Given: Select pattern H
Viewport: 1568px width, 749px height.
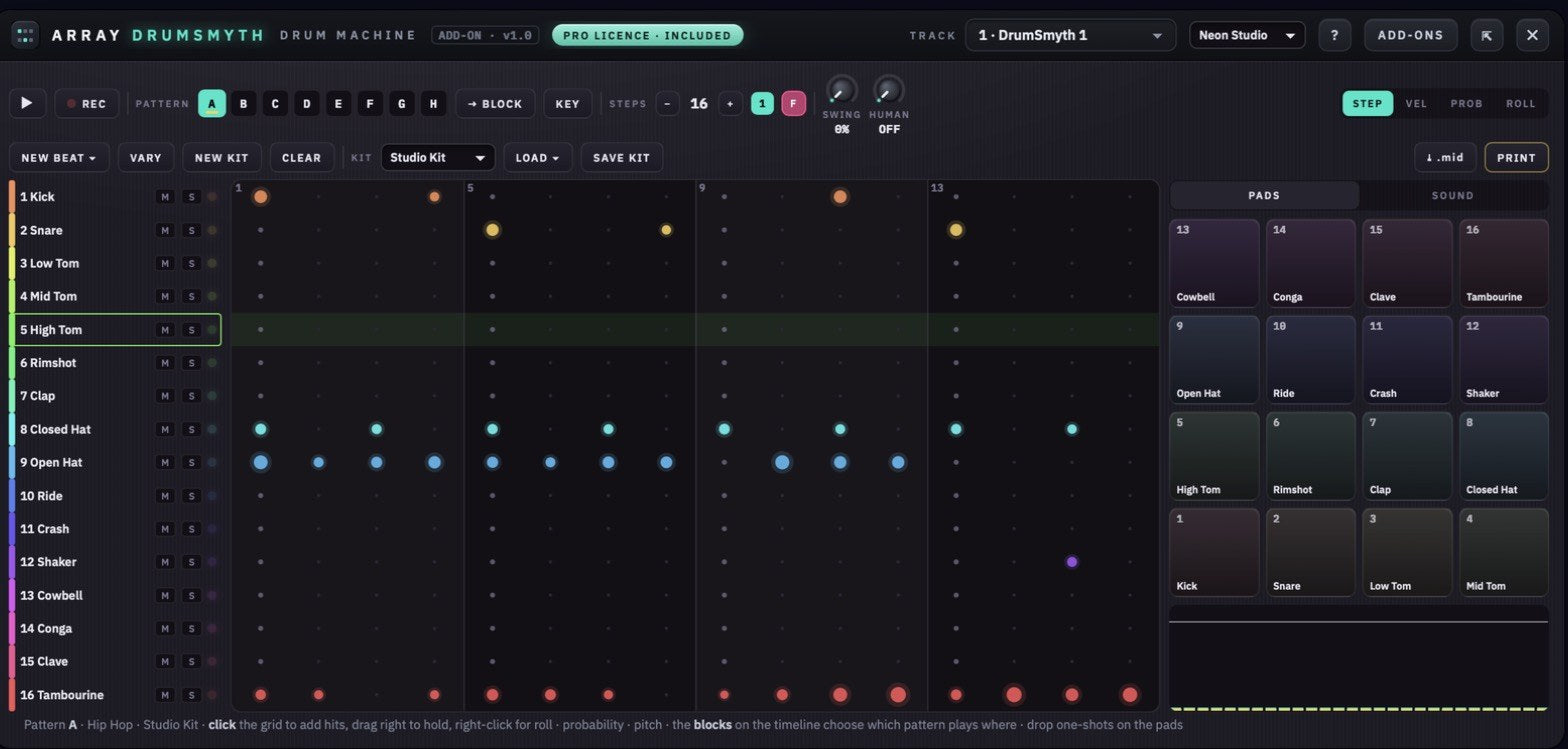Looking at the screenshot, I should pos(433,103).
